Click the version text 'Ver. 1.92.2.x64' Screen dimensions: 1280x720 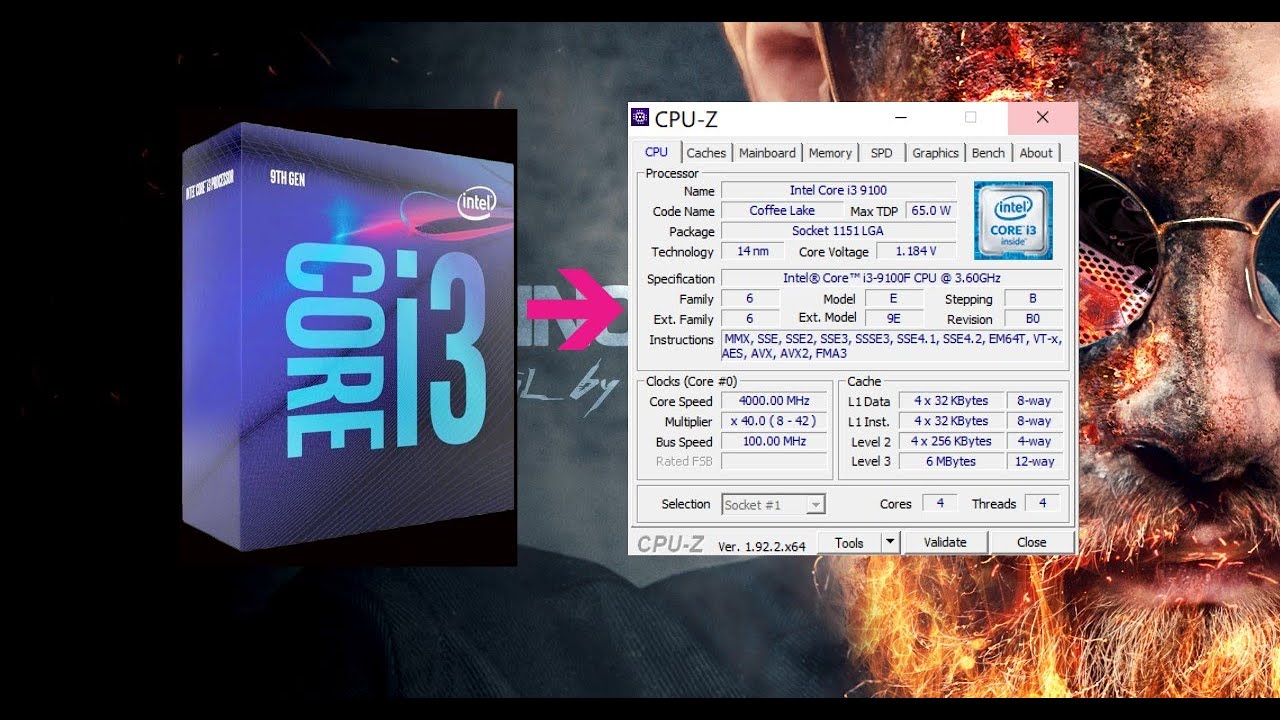761,547
